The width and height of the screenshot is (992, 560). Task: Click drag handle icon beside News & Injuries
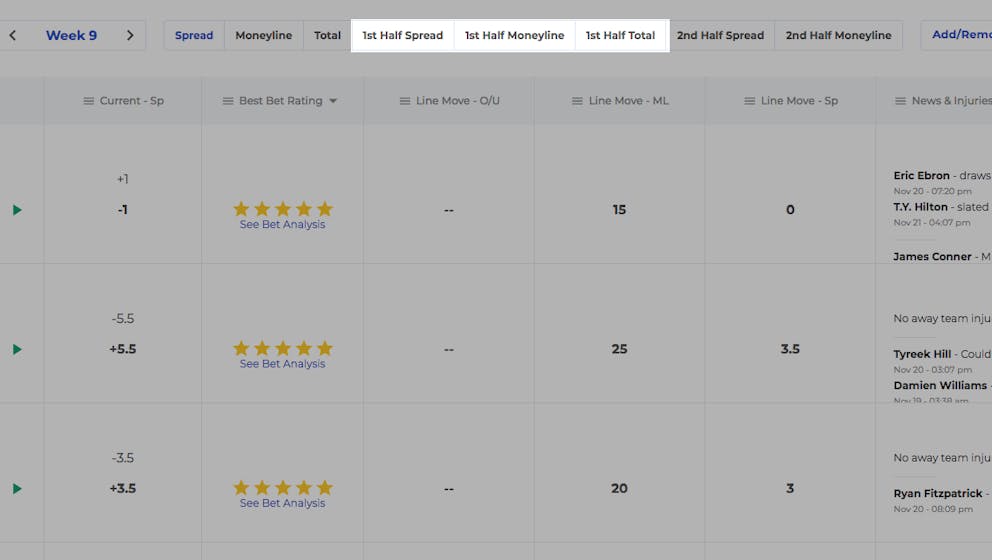coord(900,101)
